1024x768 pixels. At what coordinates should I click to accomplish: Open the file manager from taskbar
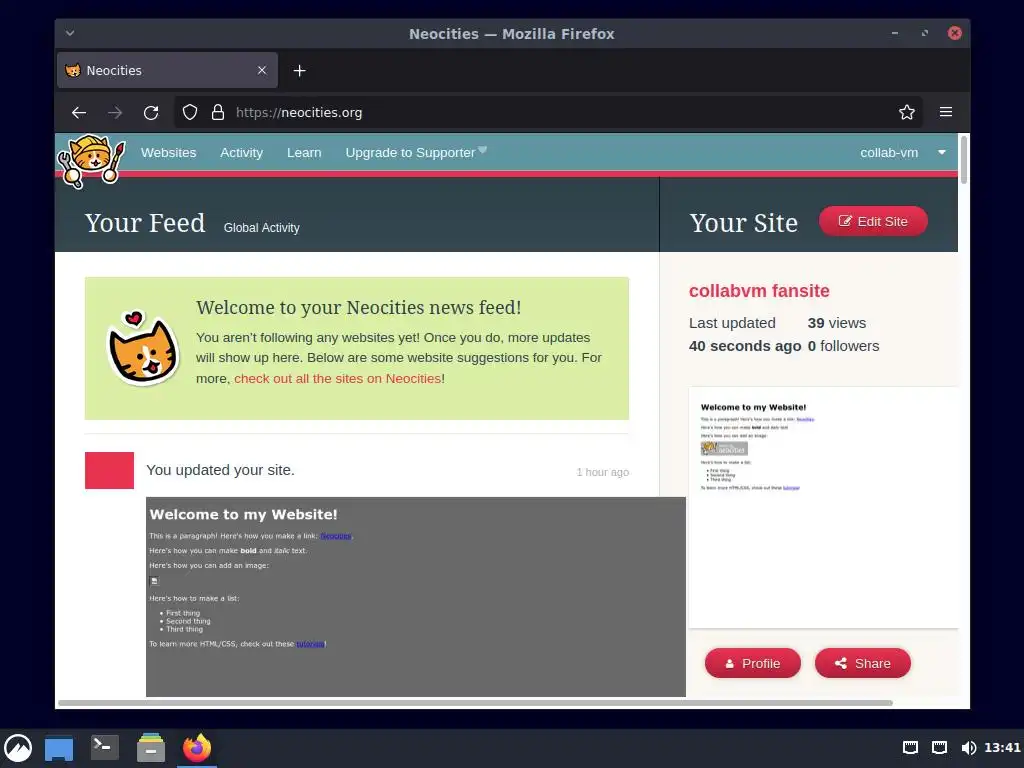click(151, 748)
